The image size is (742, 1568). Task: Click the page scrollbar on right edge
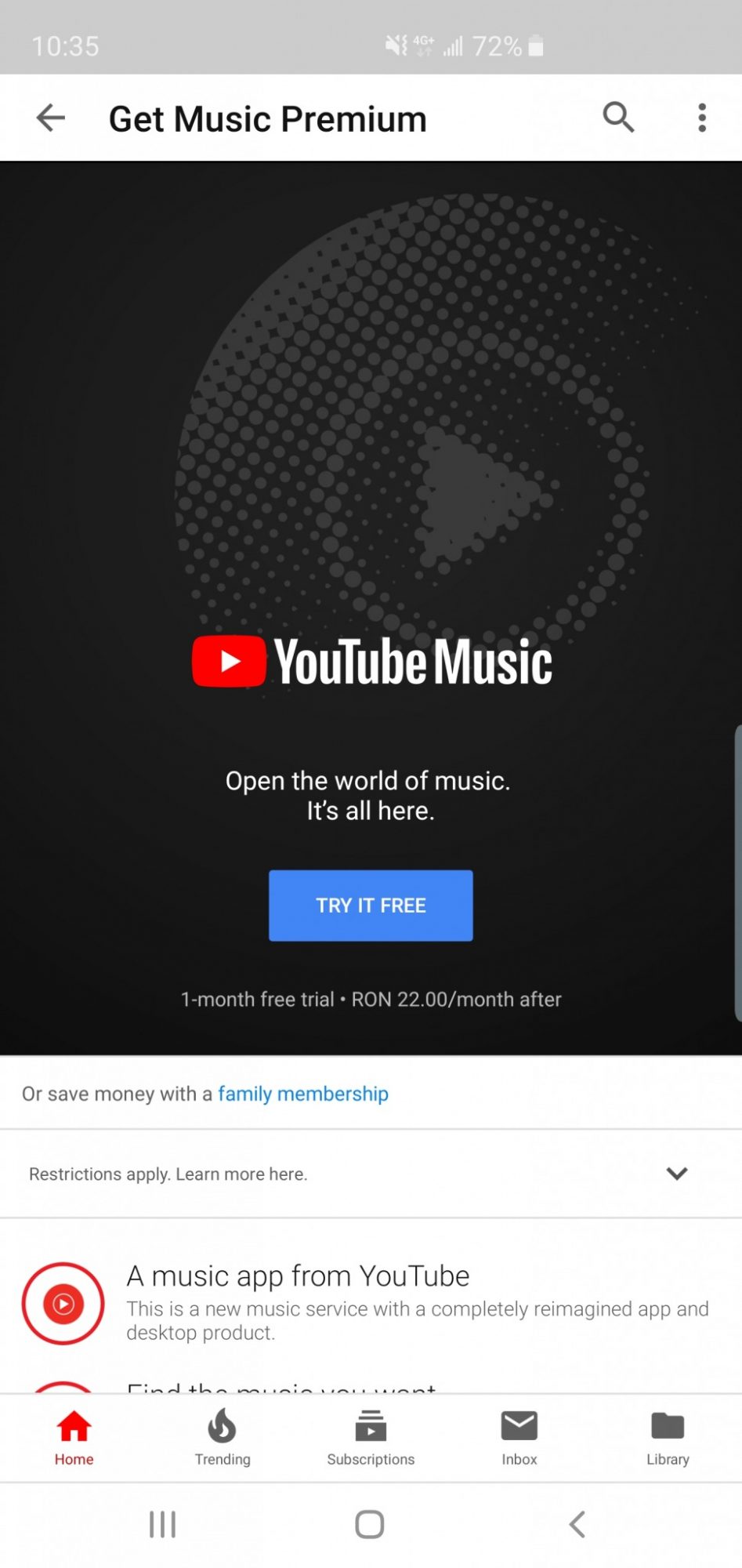(x=737, y=873)
